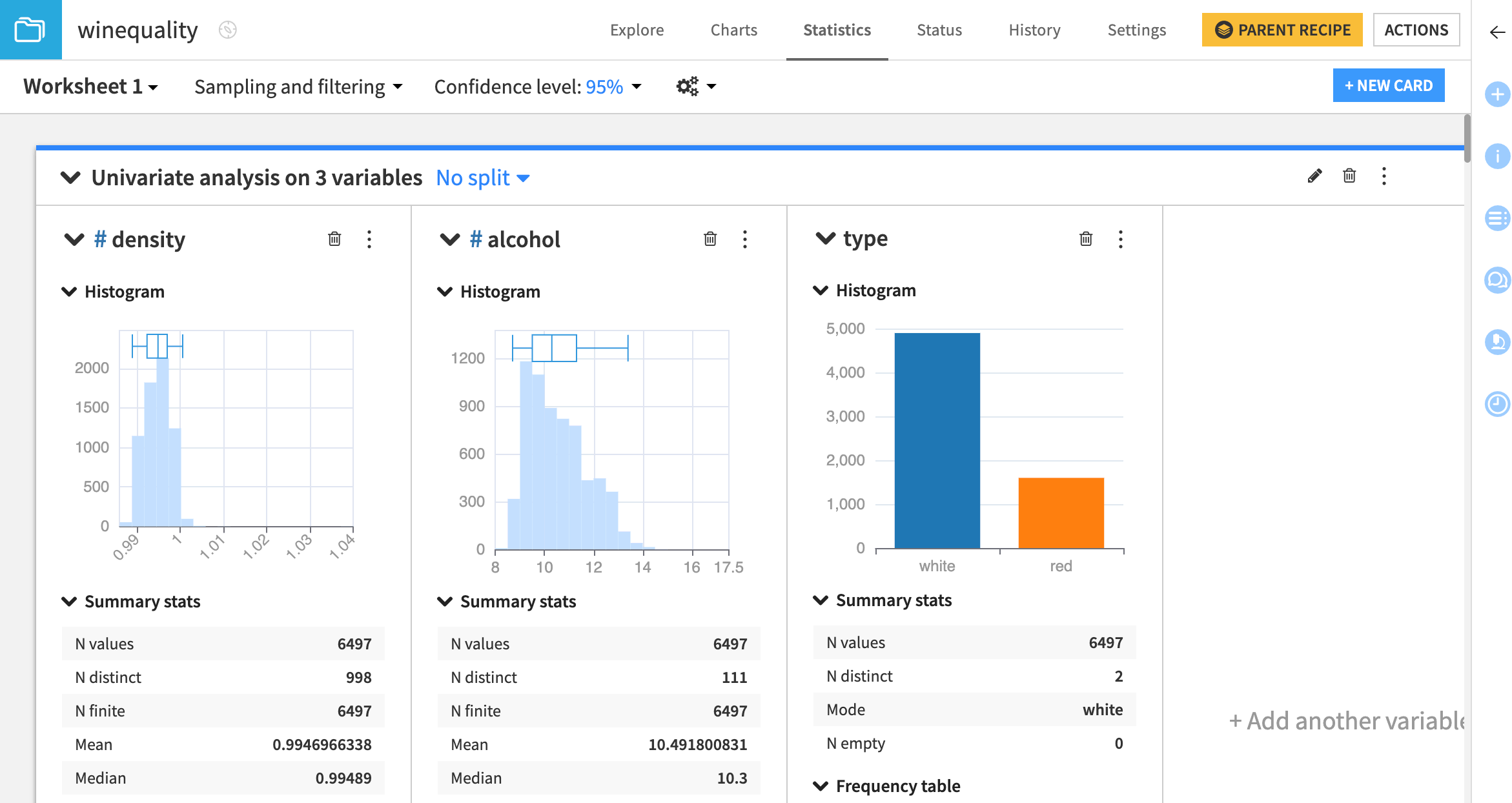Image resolution: width=1512 pixels, height=803 pixels.
Task: Open the PARENT RECIPE button
Action: (x=1282, y=30)
